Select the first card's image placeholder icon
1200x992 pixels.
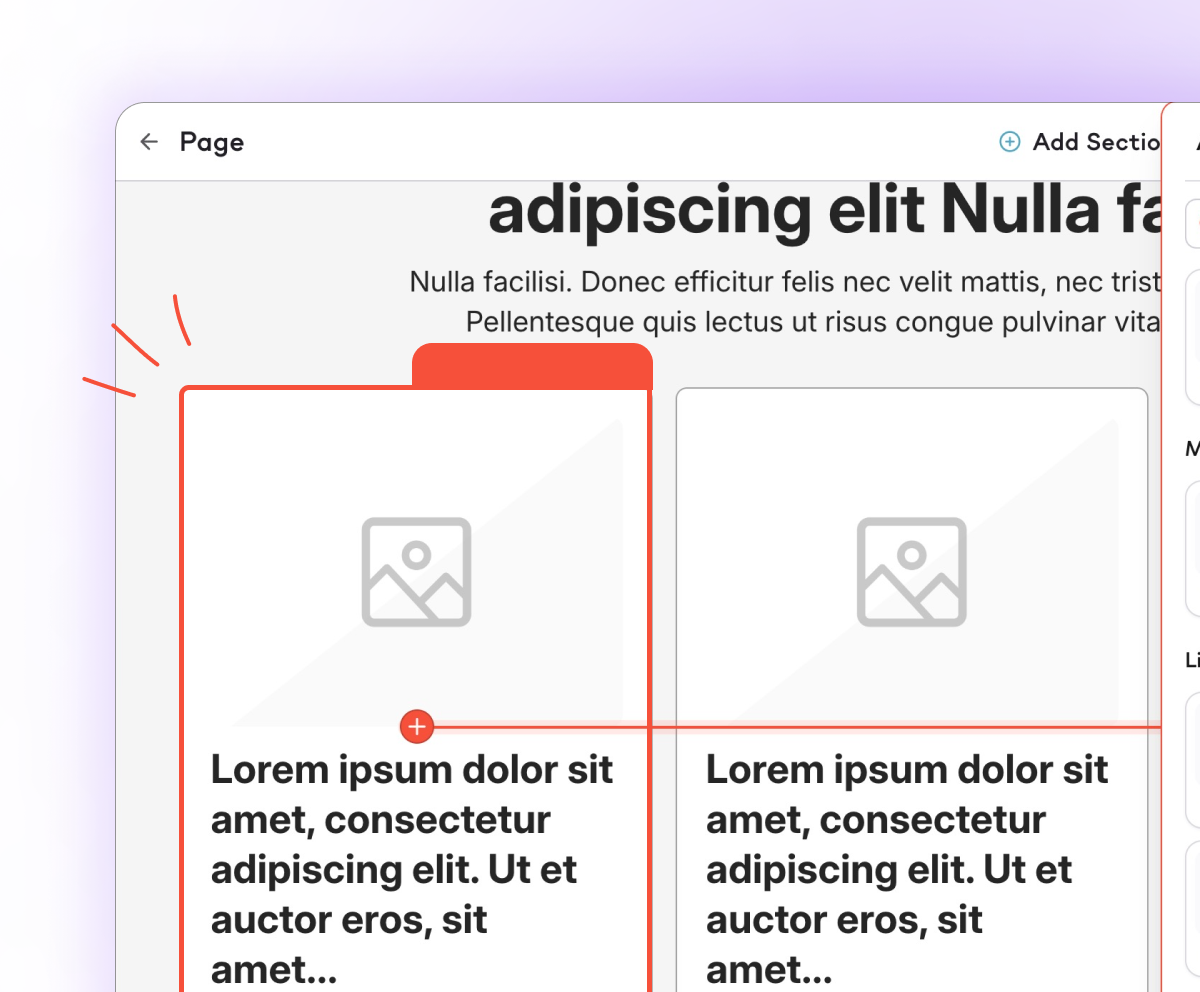(x=416, y=572)
